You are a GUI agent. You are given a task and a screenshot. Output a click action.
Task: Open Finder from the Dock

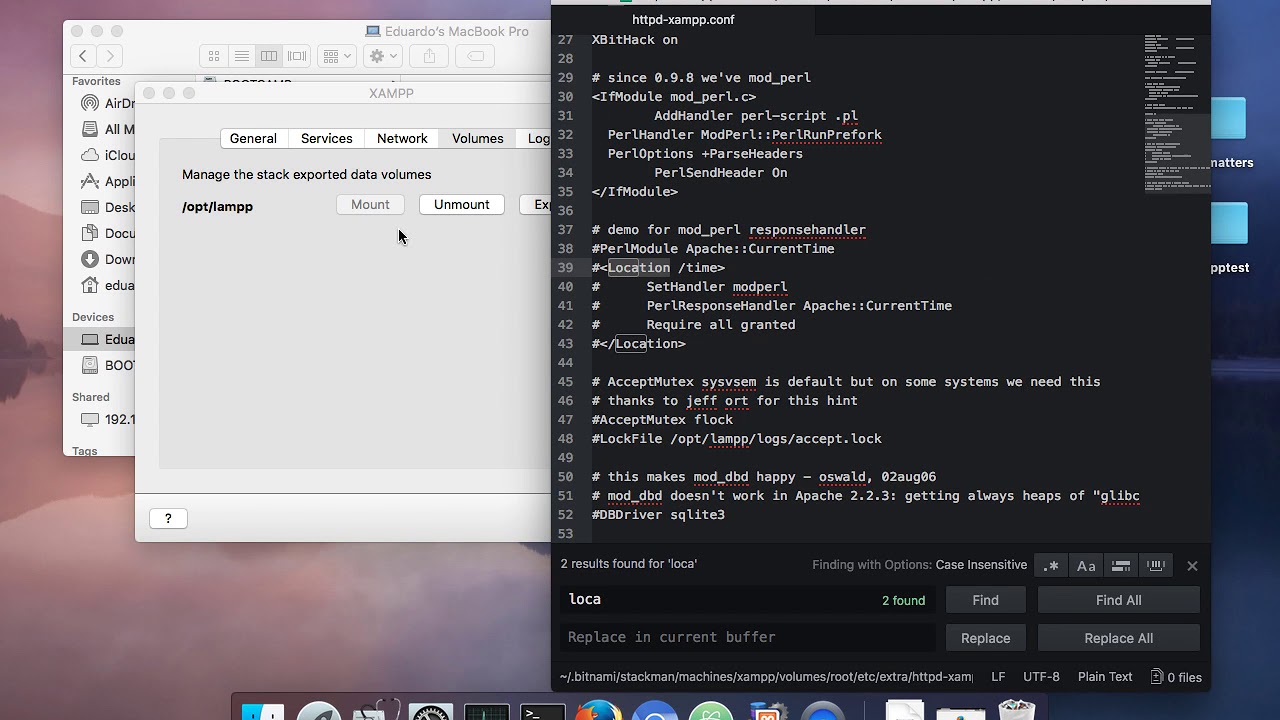(x=263, y=712)
